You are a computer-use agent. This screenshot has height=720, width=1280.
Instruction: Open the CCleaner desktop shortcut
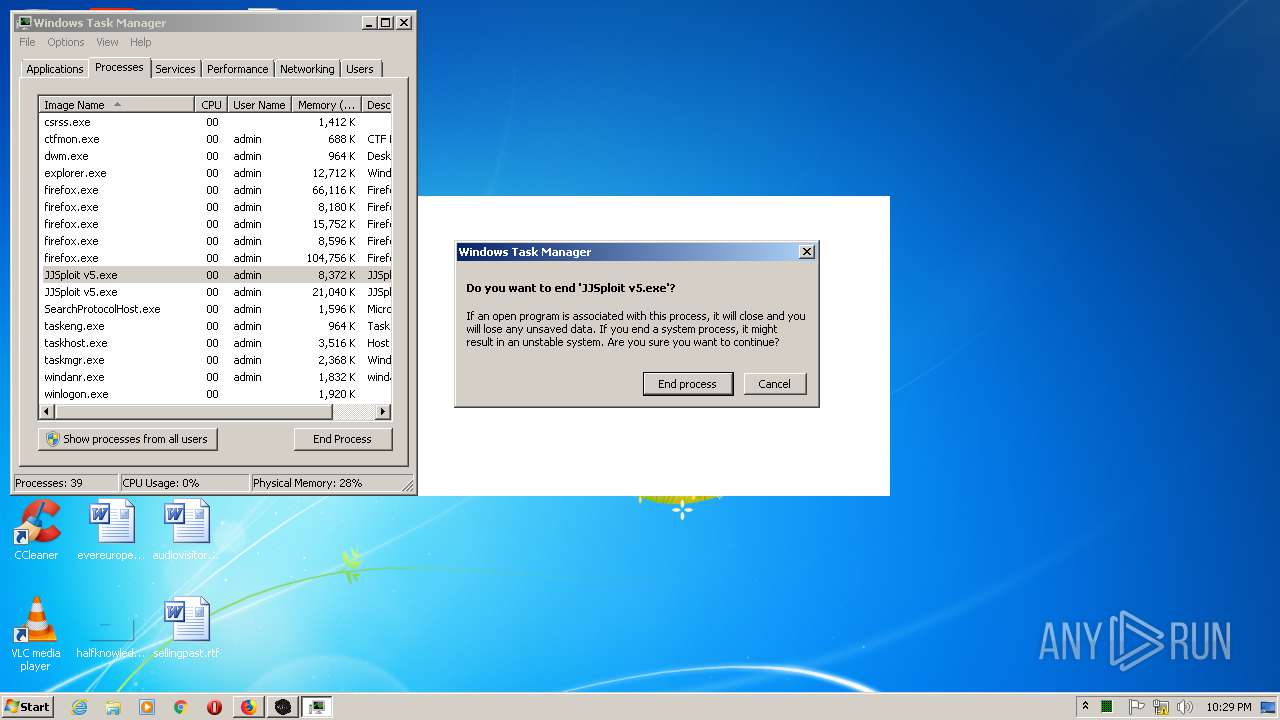(36, 530)
